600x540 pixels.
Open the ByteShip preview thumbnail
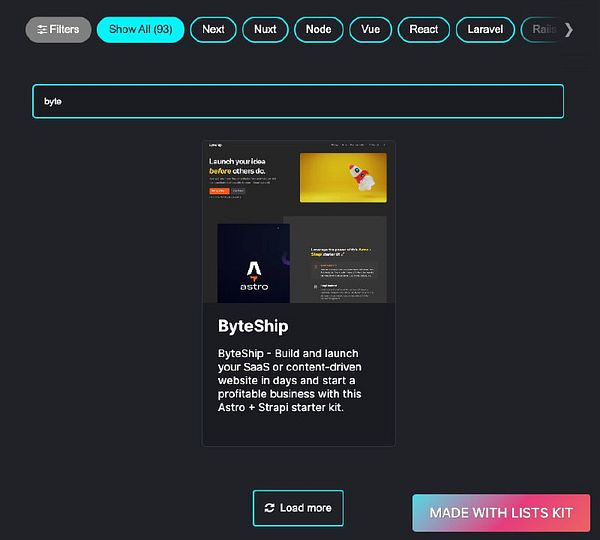pyautogui.click(x=298, y=222)
